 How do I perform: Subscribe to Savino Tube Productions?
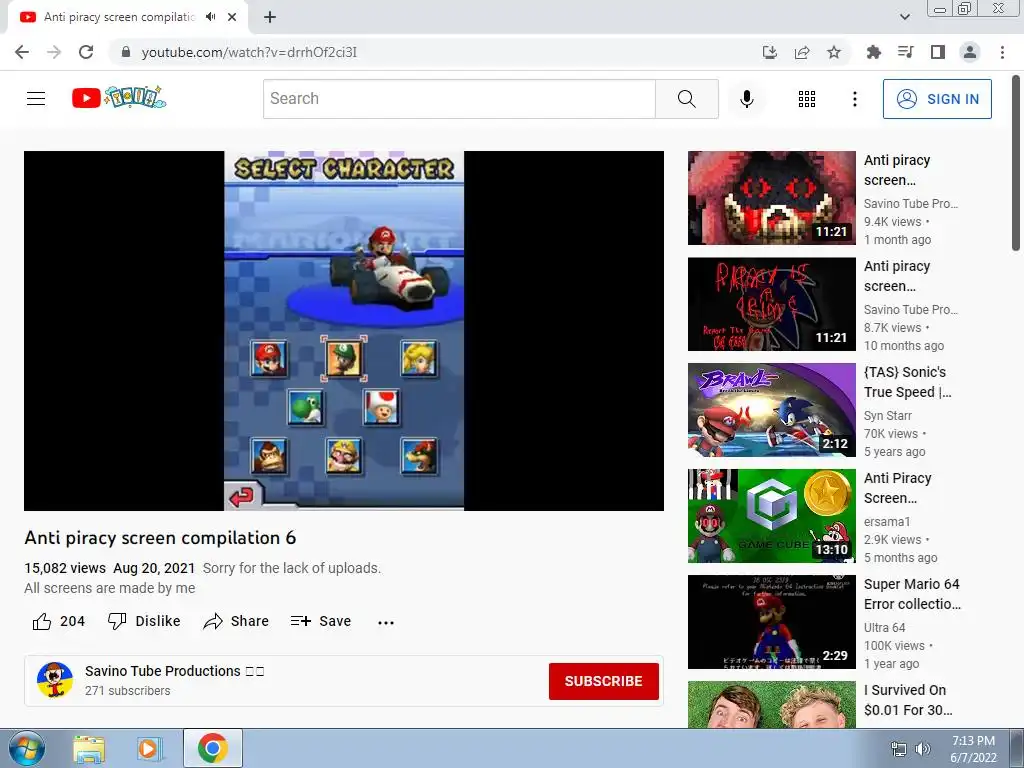(603, 681)
